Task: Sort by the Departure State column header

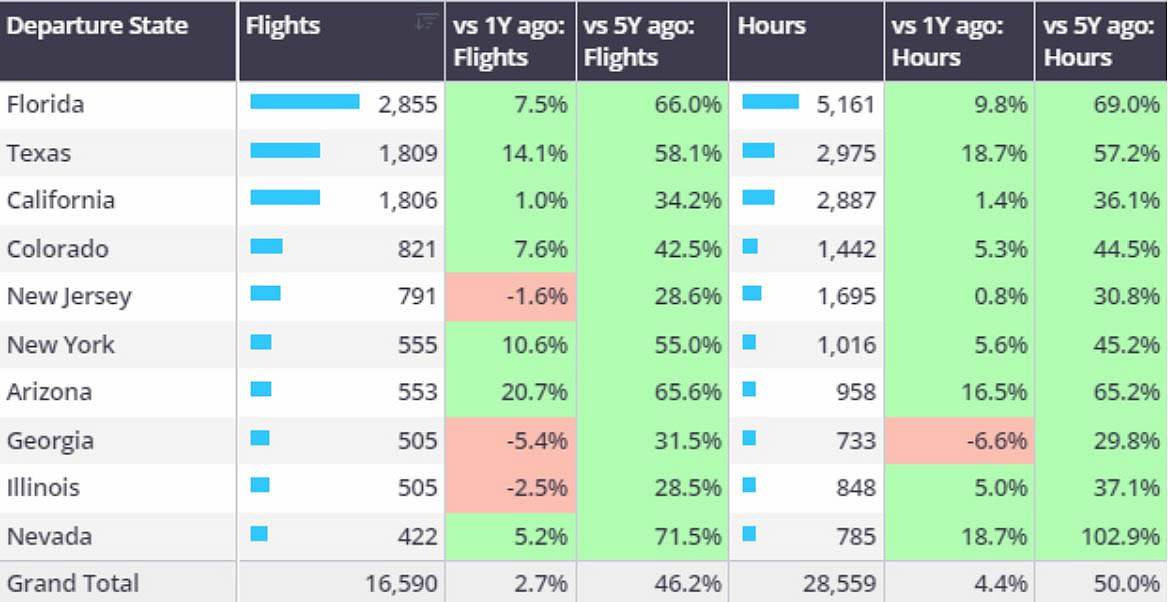Action: (x=97, y=26)
